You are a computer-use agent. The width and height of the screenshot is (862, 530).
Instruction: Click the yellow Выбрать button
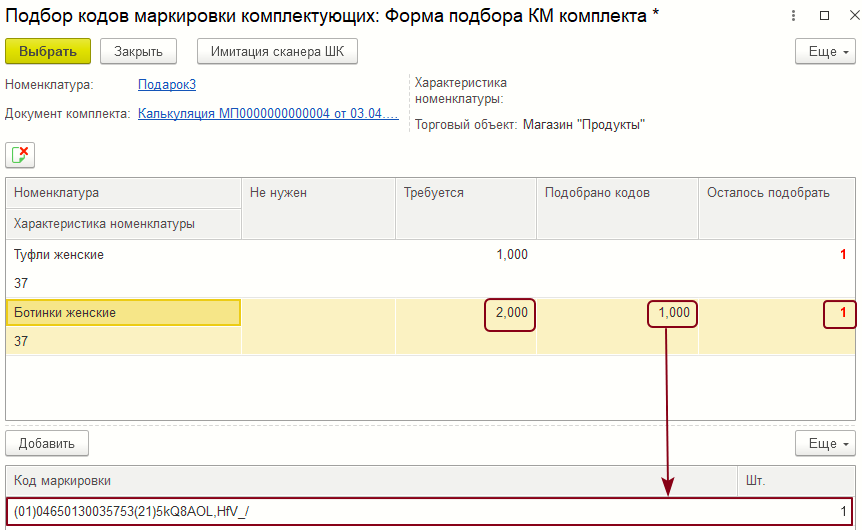coord(48,51)
